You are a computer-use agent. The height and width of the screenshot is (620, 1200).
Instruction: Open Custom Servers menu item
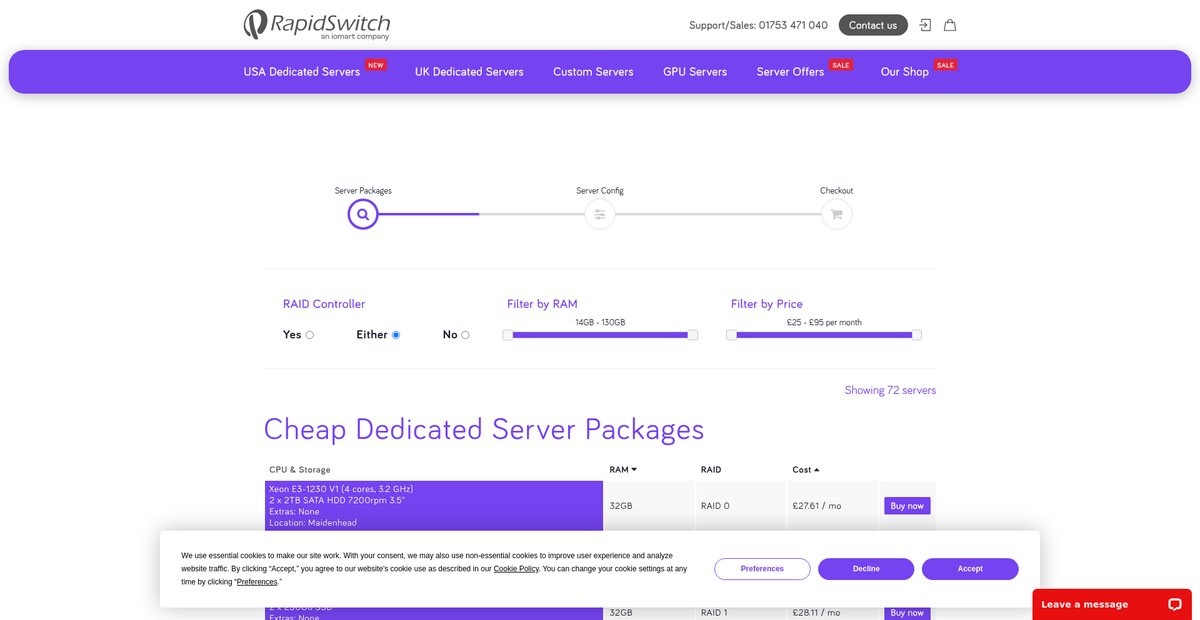(593, 72)
